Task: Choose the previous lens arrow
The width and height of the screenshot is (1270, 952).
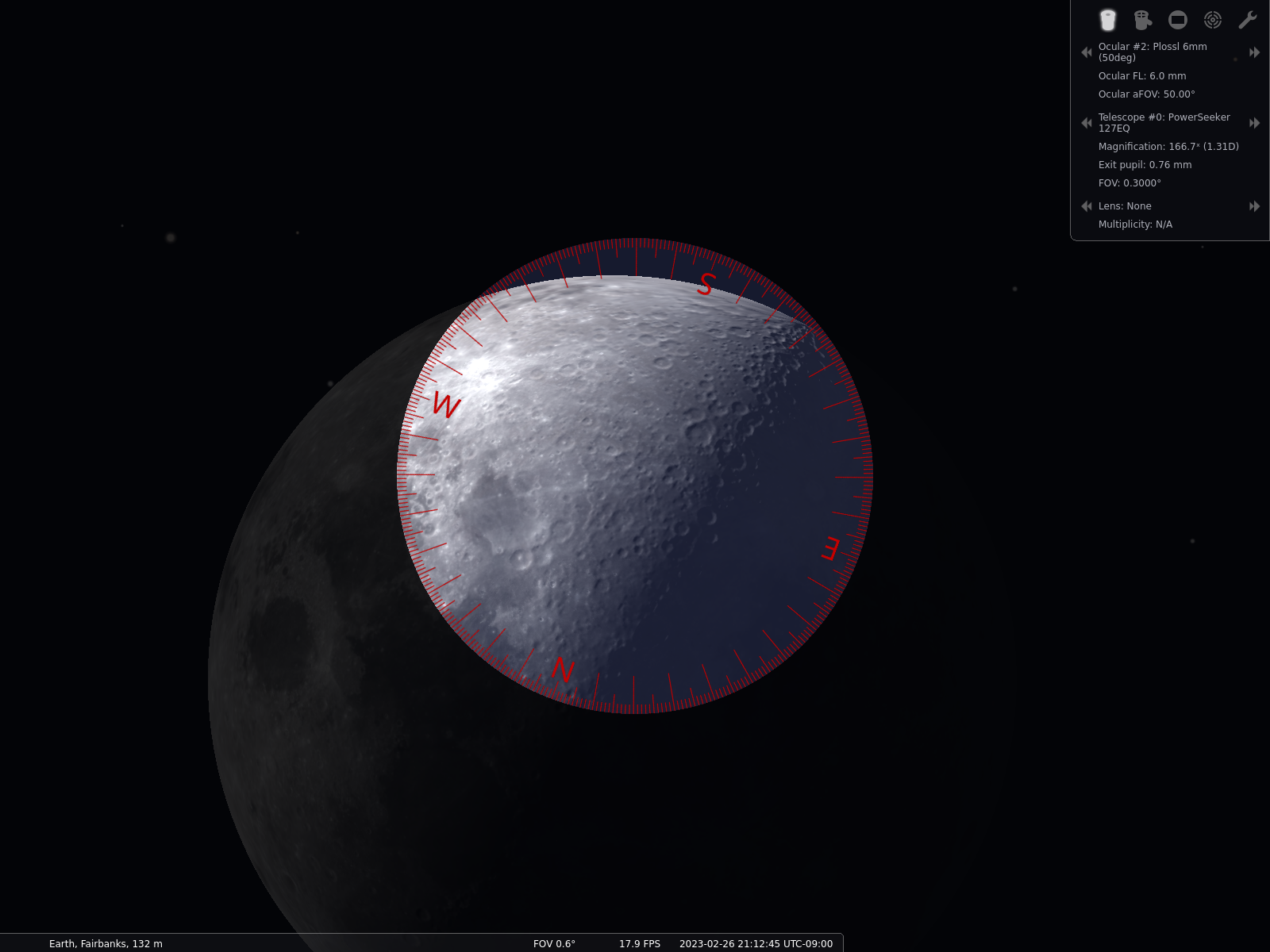Action: pos(1087,206)
